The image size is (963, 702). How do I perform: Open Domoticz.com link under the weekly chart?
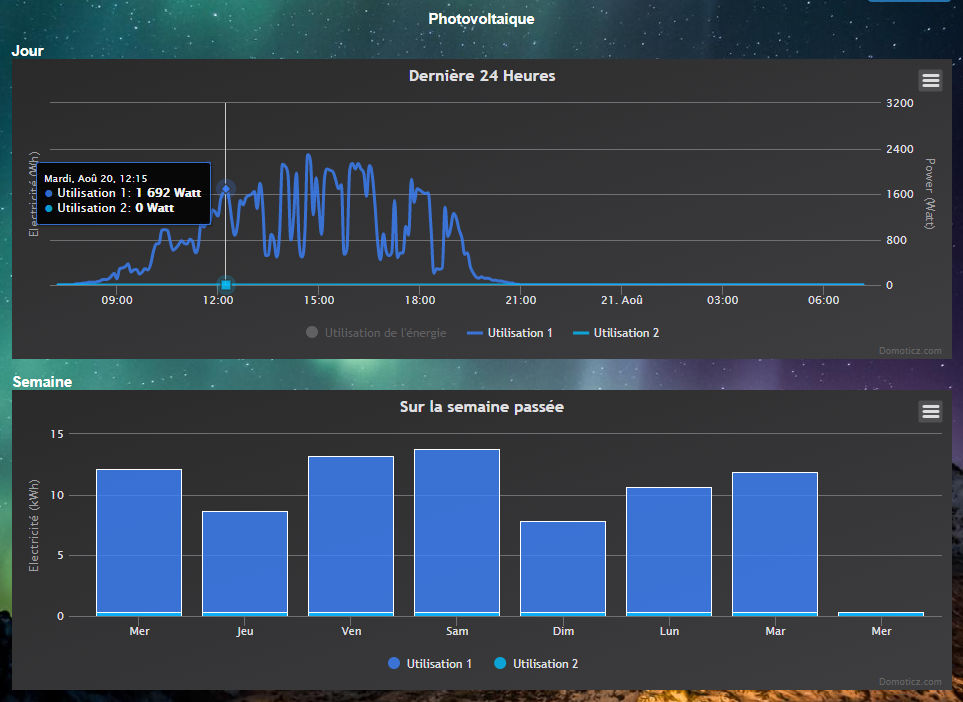912,682
